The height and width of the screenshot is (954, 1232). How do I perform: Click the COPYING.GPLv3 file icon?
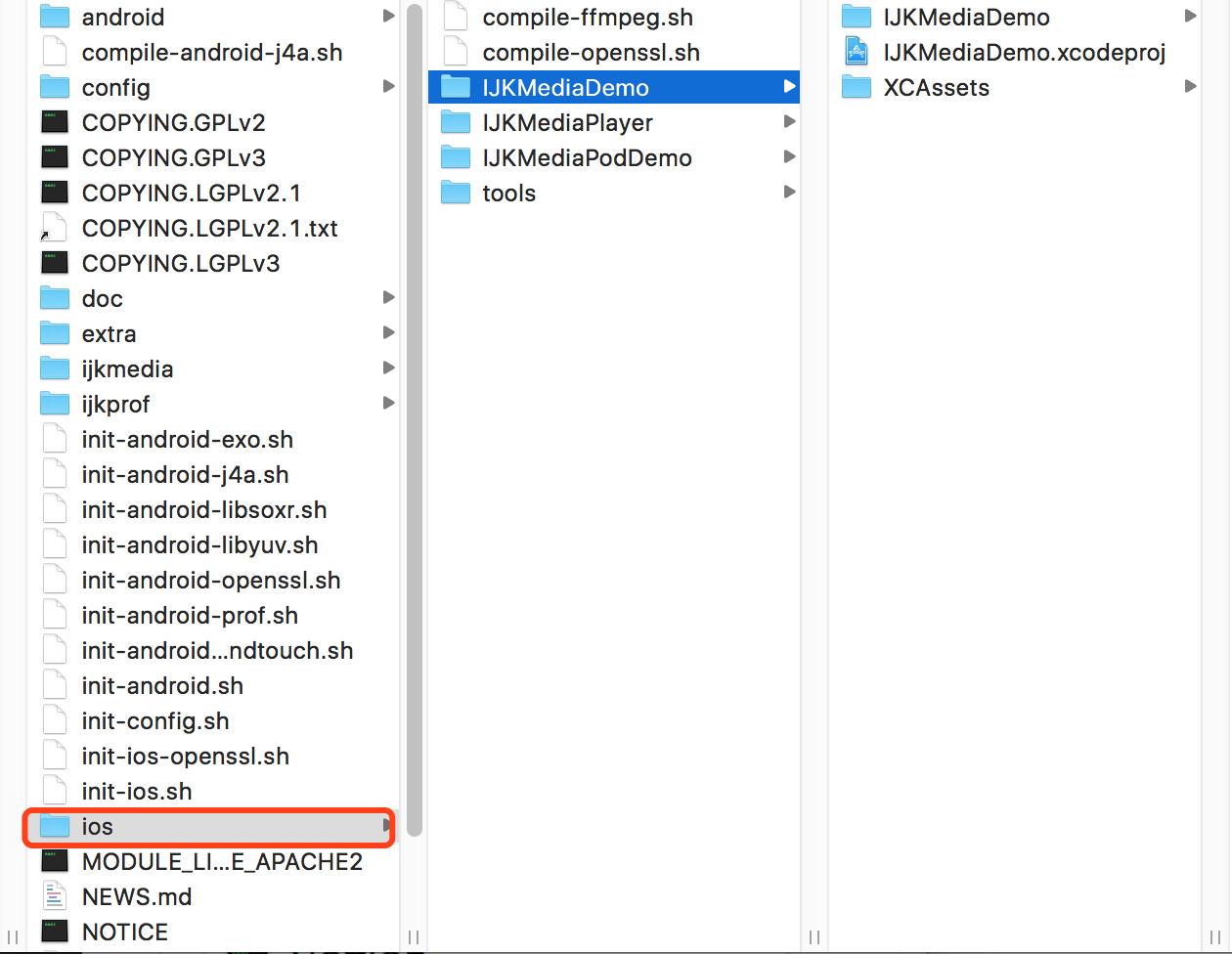55,157
